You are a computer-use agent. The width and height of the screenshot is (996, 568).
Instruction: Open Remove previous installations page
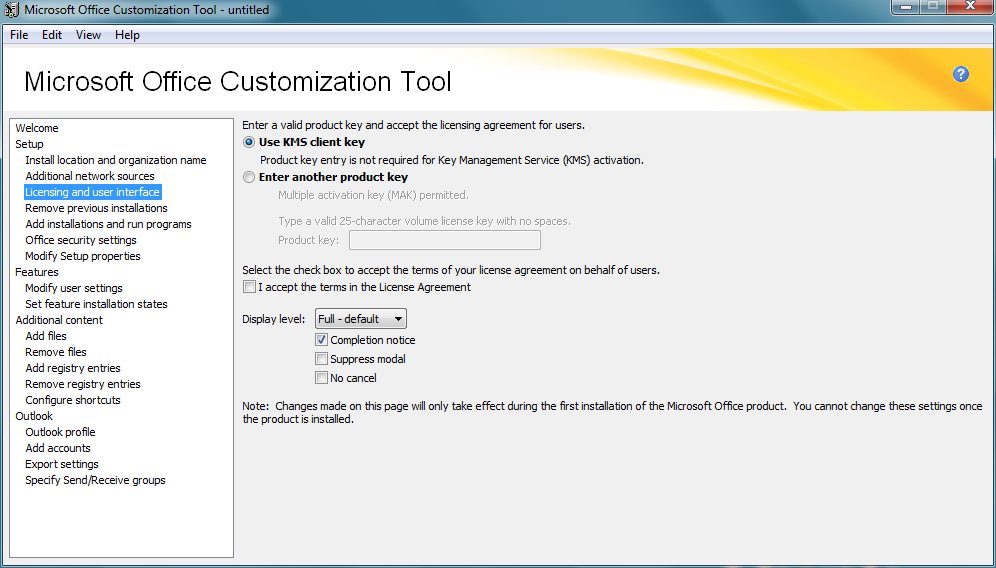coord(97,208)
